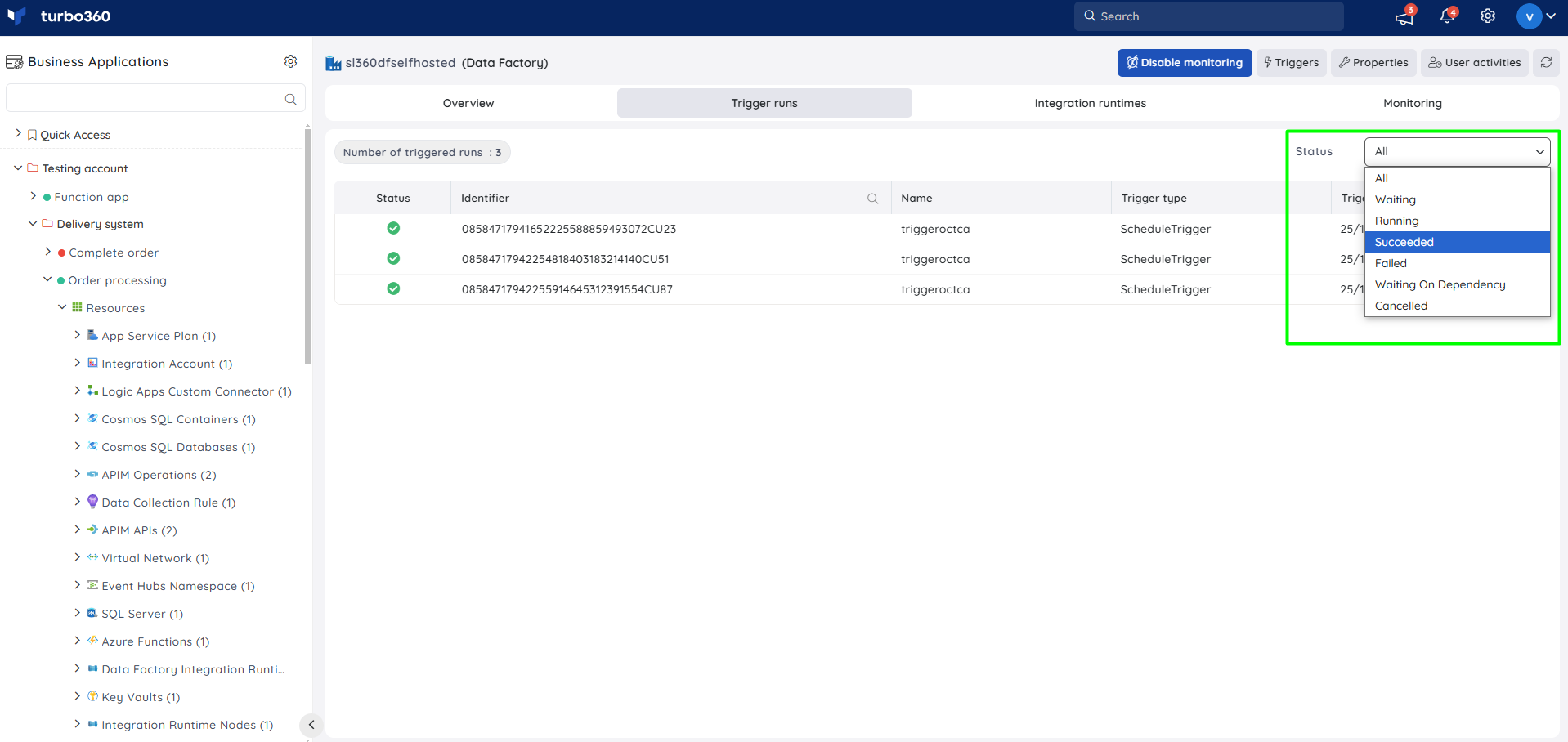Image resolution: width=1568 pixels, height=742 pixels.
Task: Click the Data Factory resource icon
Action: [x=333, y=63]
